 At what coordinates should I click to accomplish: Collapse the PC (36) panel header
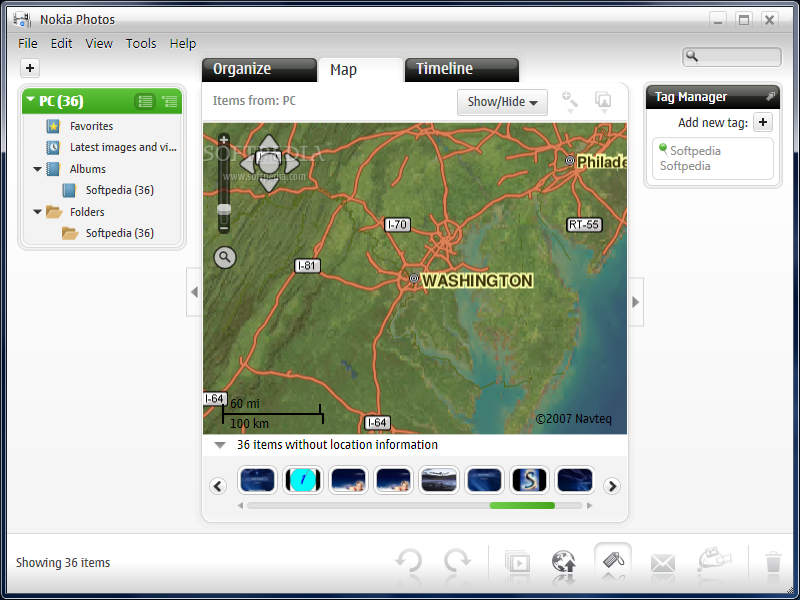[31, 100]
